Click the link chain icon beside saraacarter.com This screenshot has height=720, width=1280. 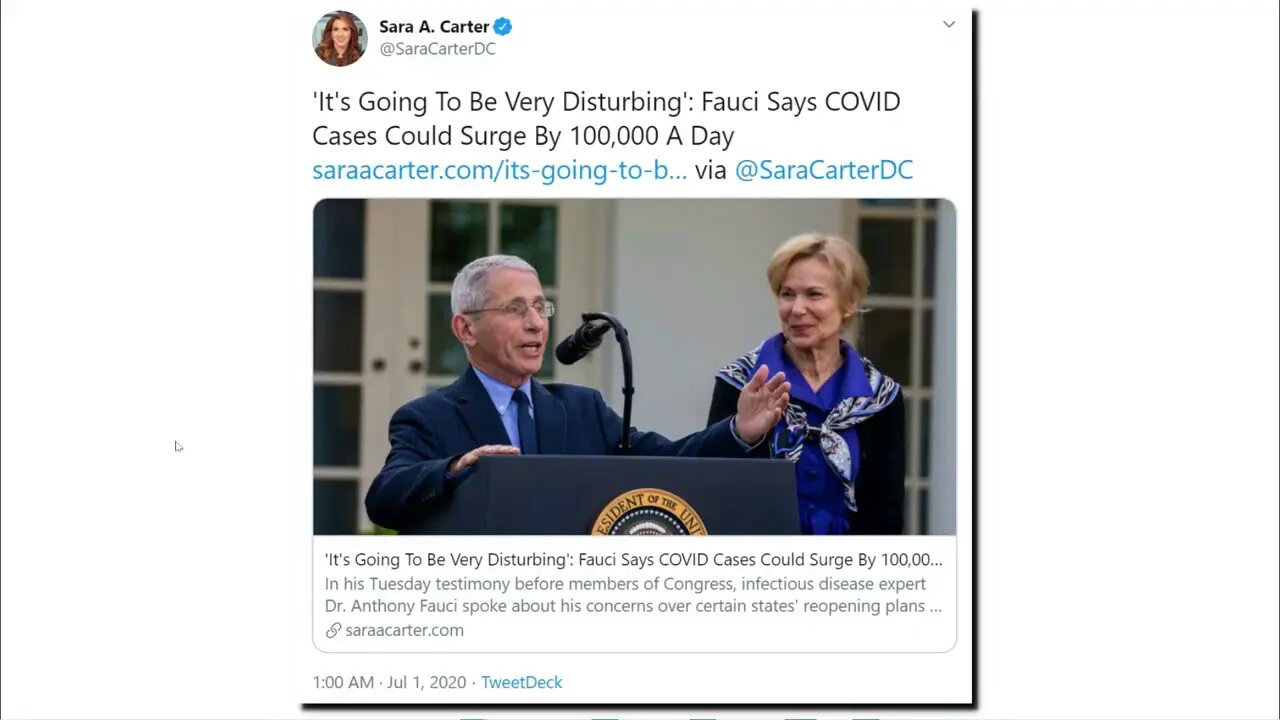tap(333, 630)
